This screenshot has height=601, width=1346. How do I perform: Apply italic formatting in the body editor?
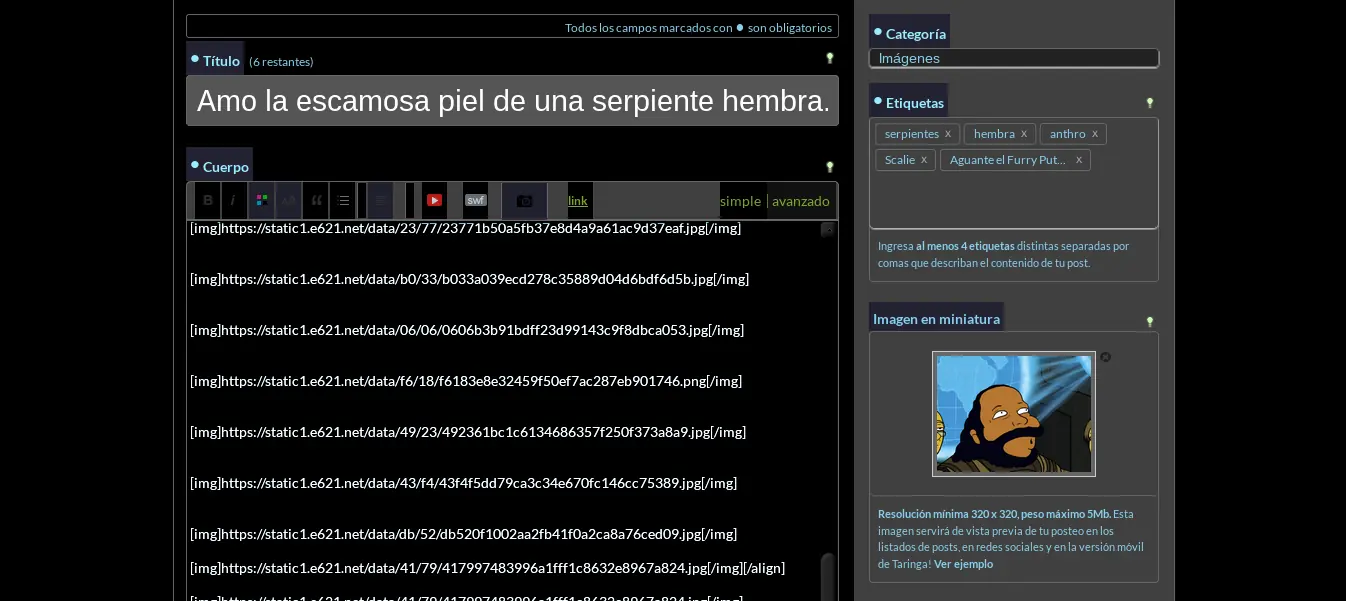coord(234,200)
